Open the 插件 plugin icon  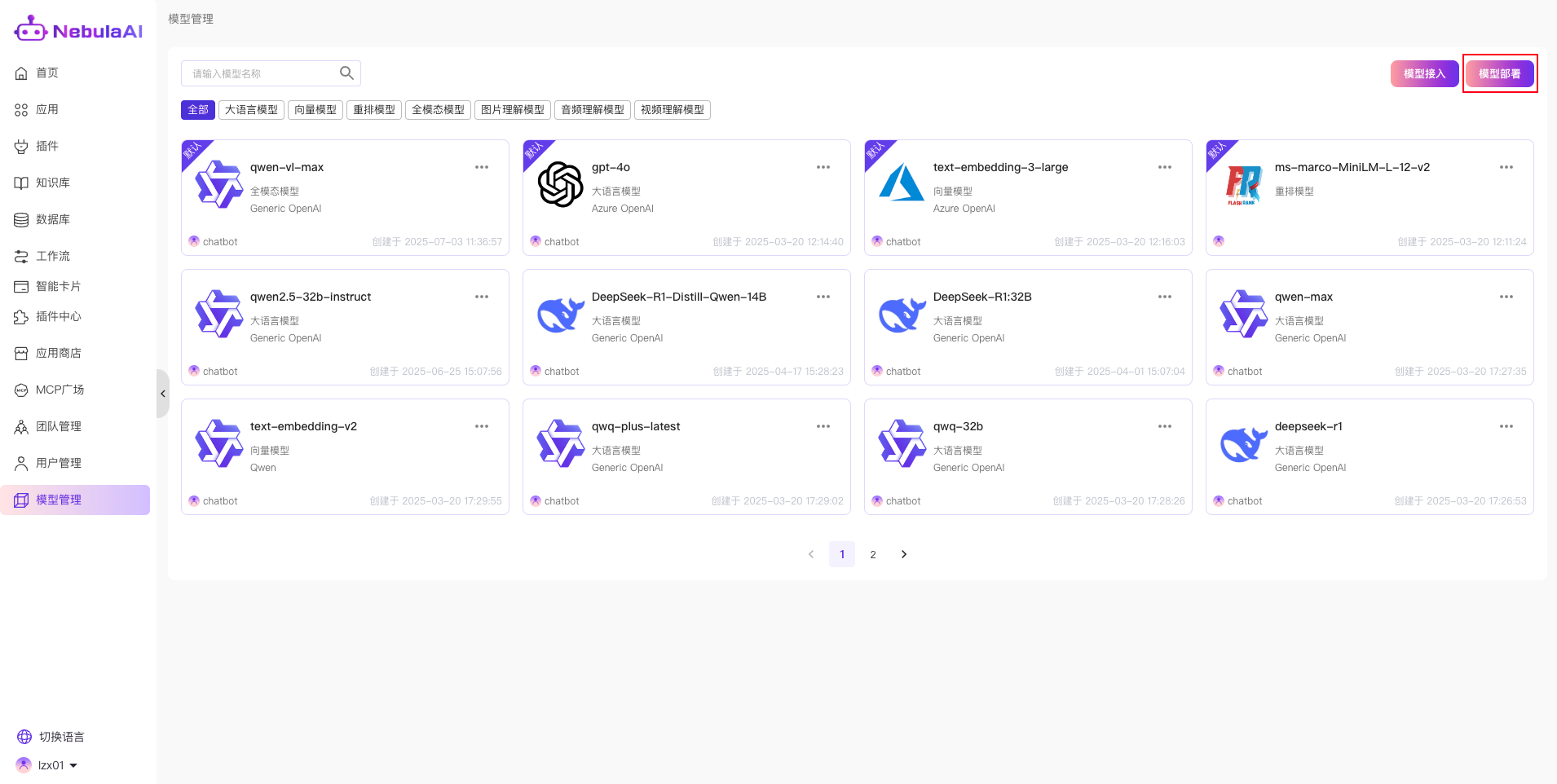pos(21,147)
